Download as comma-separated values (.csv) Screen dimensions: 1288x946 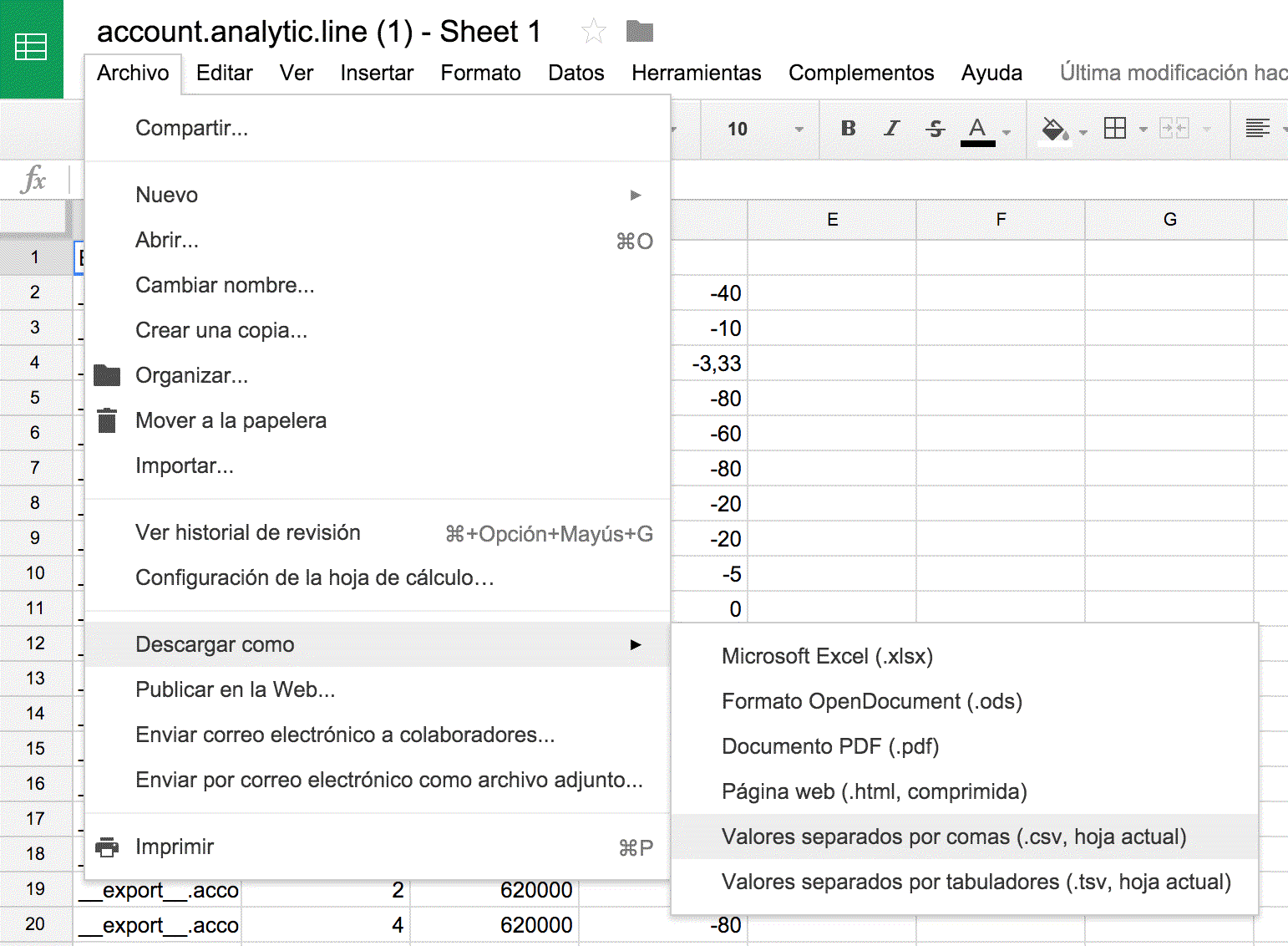tap(954, 837)
